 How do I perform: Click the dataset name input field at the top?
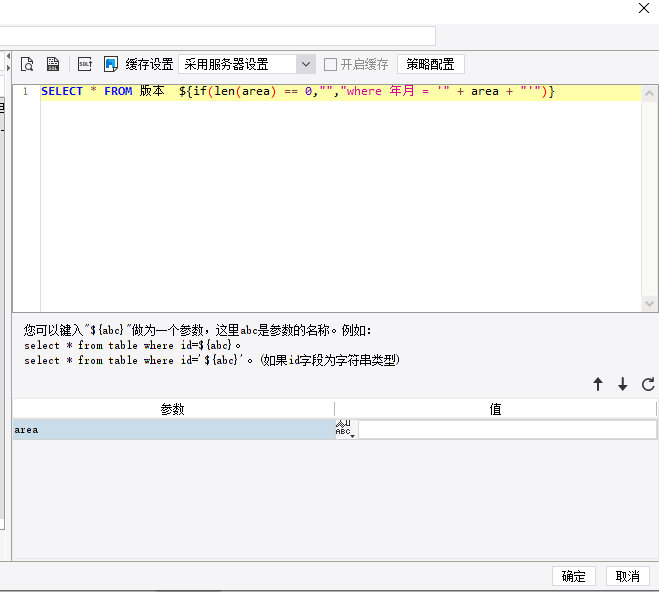pos(217,36)
